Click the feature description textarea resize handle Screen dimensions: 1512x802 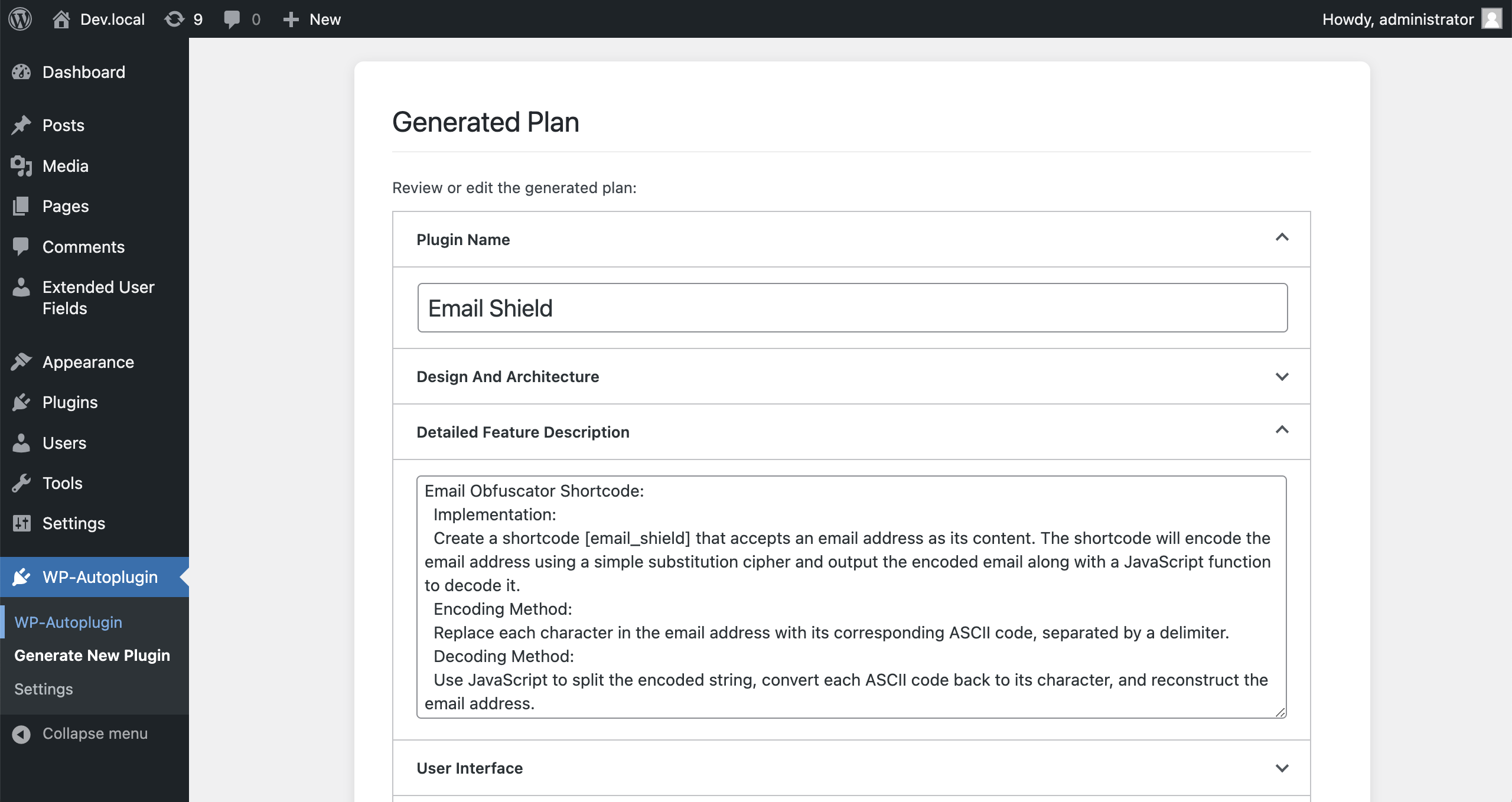tap(1280, 712)
